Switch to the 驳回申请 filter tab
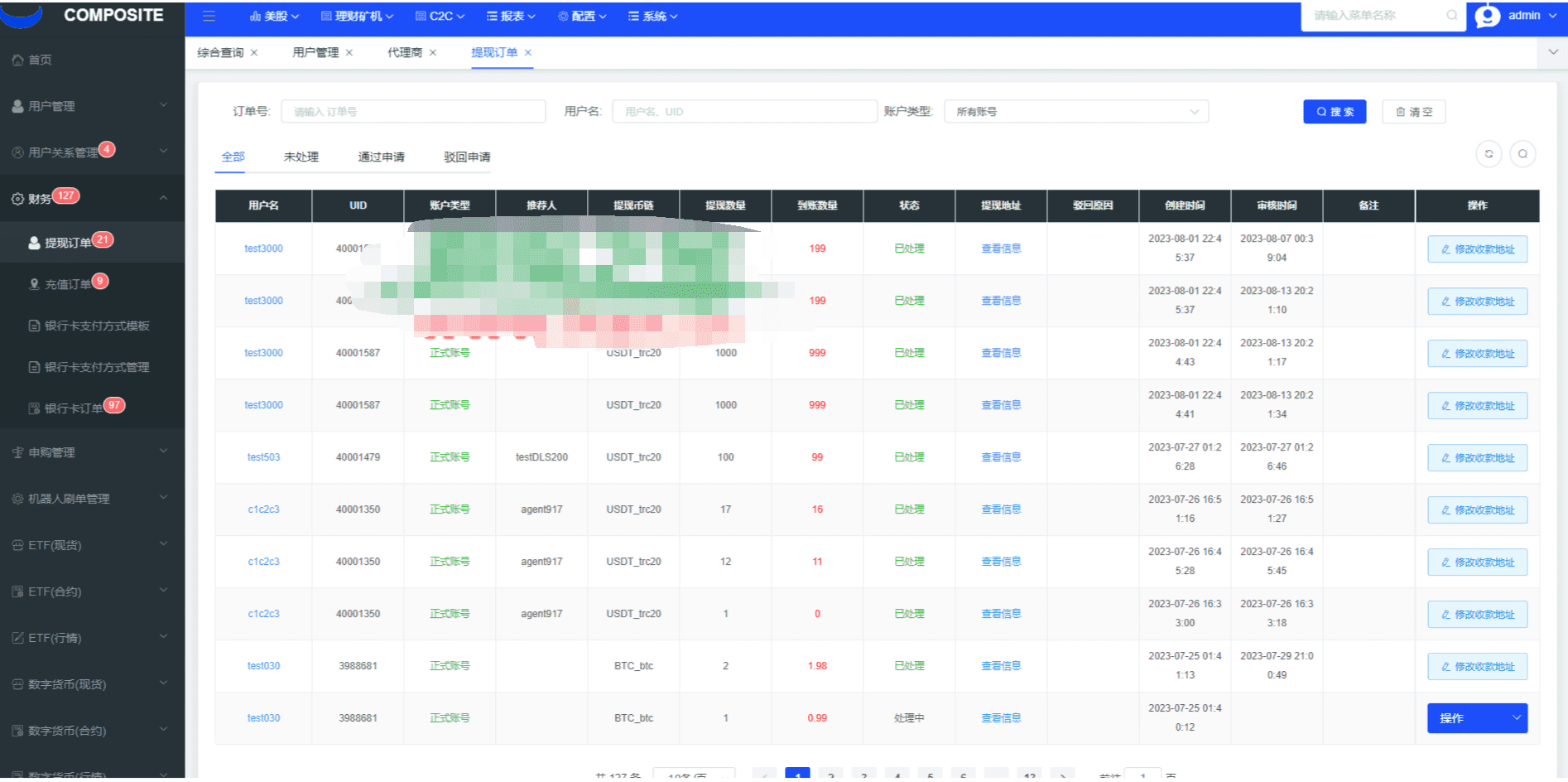1568x782 pixels. tap(467, 157)
